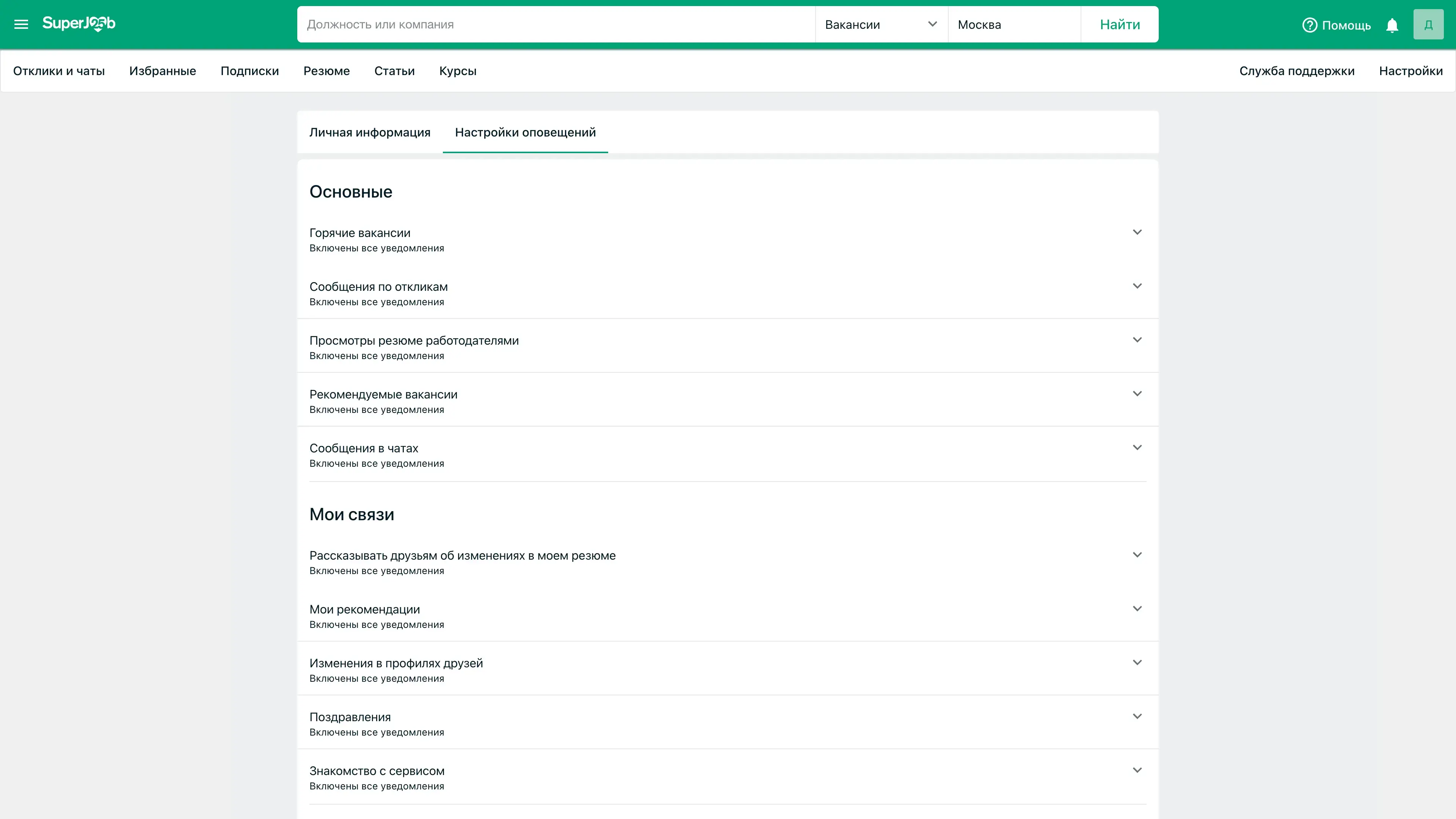Expand Горячие вакансии notification settings
The height and width of the screenshot is (819, 1456).
[1137, 232]
